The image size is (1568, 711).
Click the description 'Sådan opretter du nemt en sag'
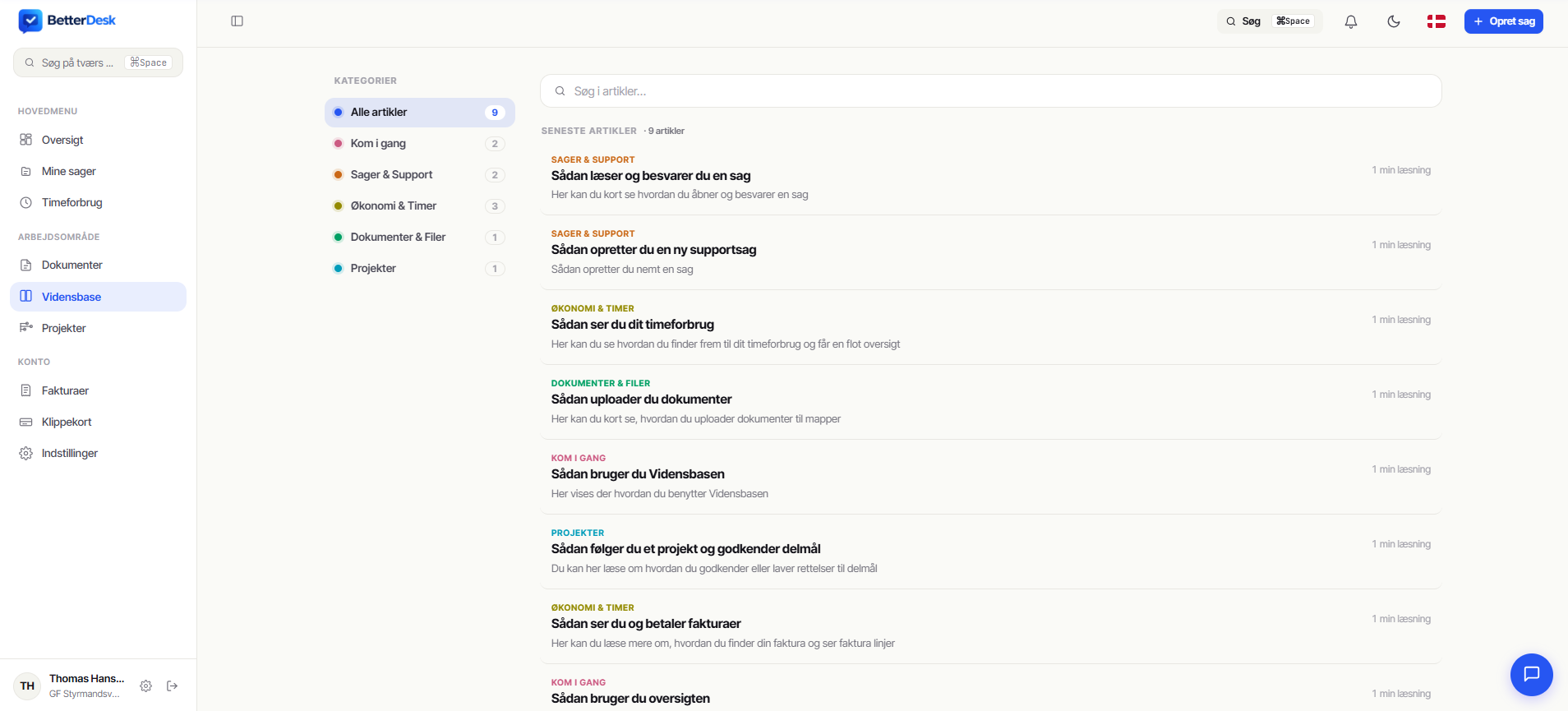[622, 270]
